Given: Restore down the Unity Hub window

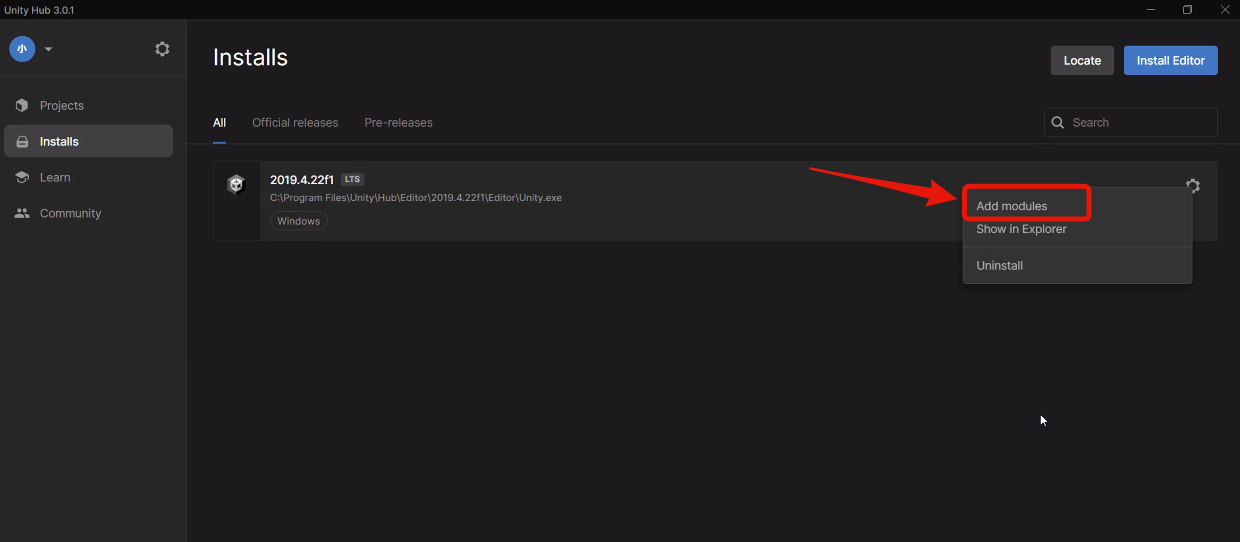Looking at the screenshot, I should point(1187,9).
